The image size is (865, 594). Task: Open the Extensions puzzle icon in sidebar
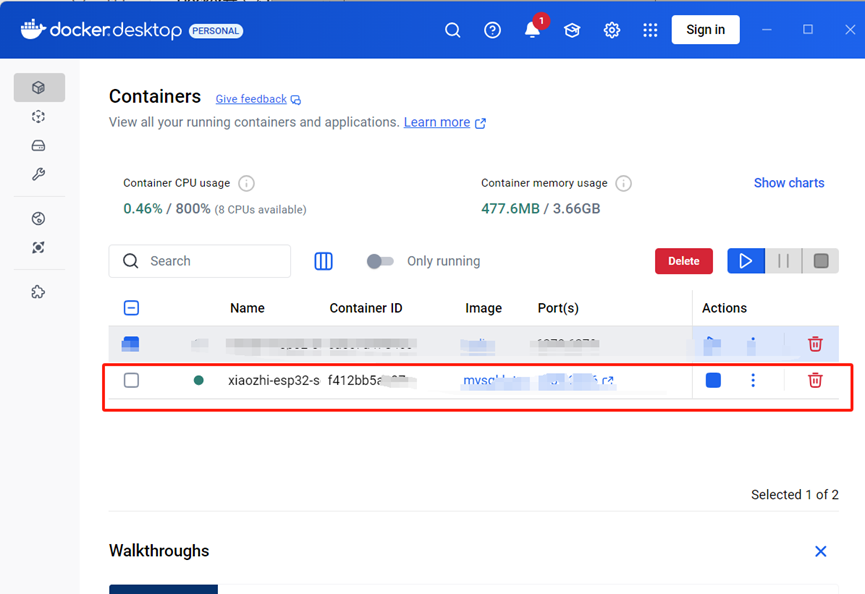(x=39, y=292)
